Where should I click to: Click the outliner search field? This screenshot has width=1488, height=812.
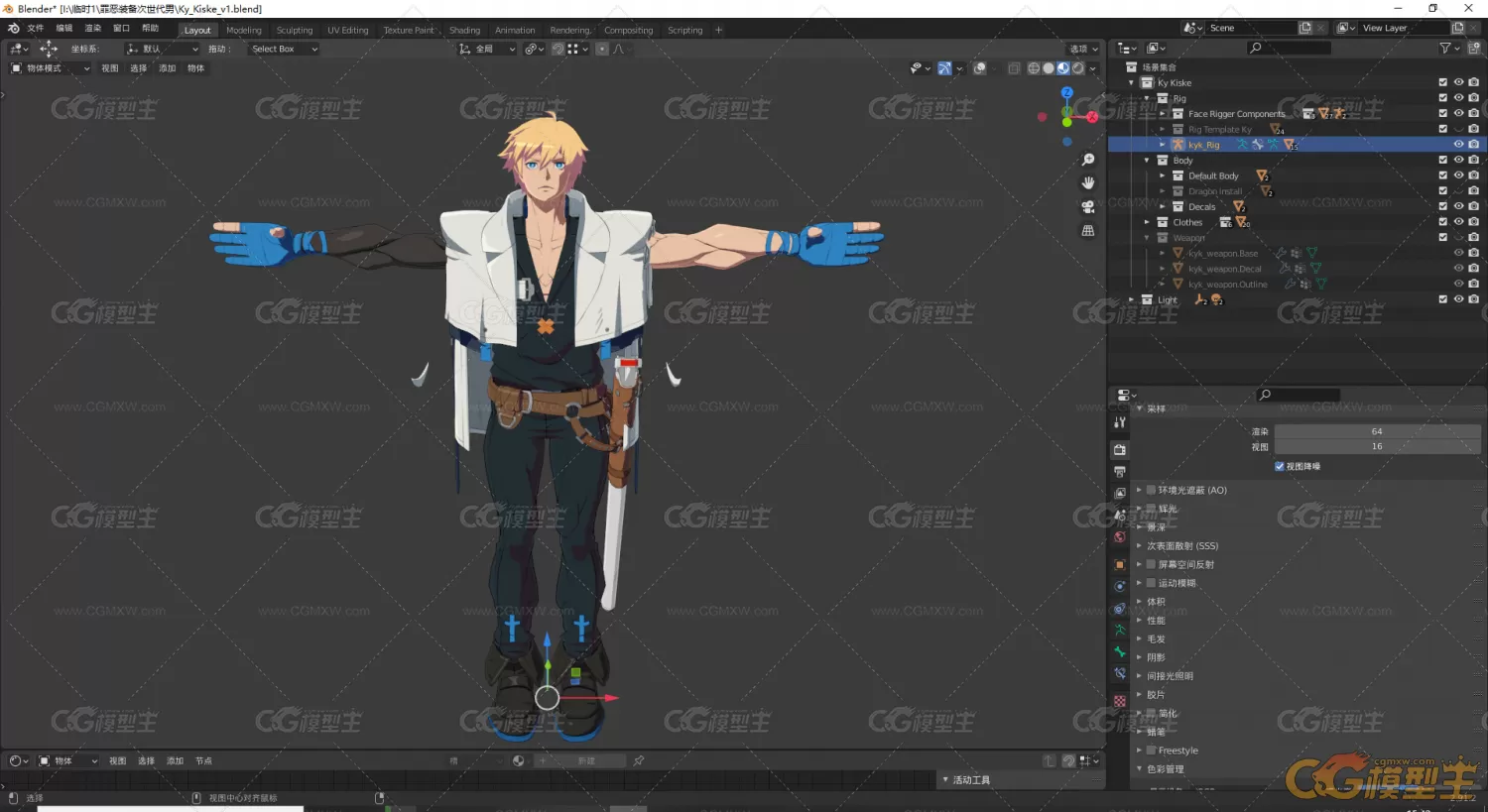pos(1289,48)
